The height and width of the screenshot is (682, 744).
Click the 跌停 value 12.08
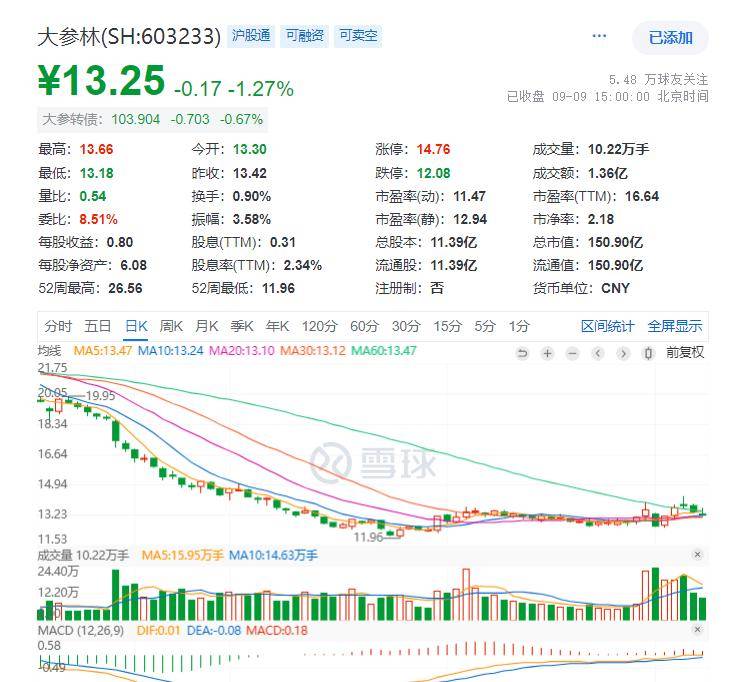click(433, 173)
